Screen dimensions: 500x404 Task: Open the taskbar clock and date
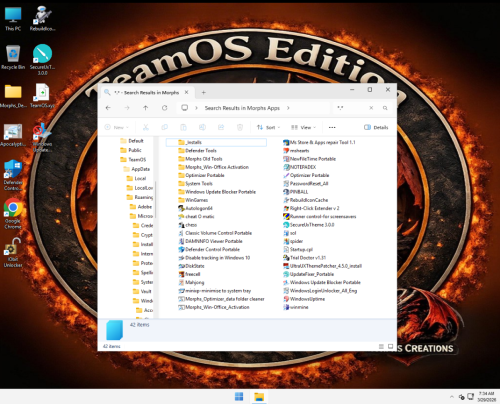tap(487, 397)
